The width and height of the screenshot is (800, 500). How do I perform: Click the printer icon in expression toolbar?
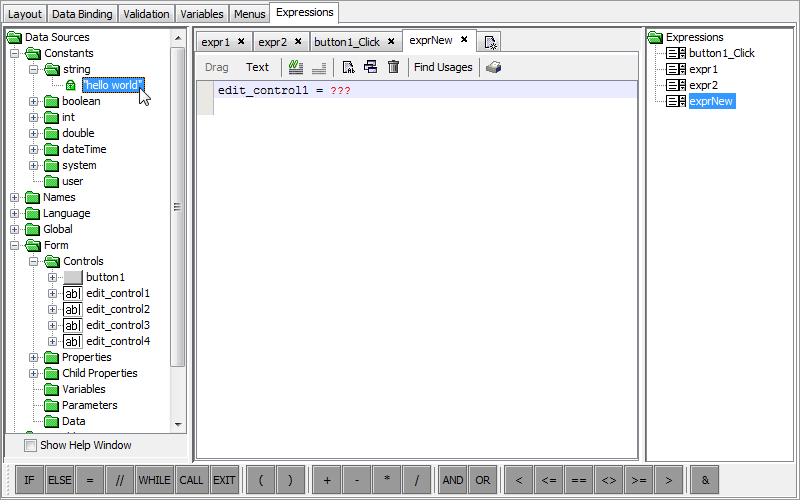click(494, 67)
